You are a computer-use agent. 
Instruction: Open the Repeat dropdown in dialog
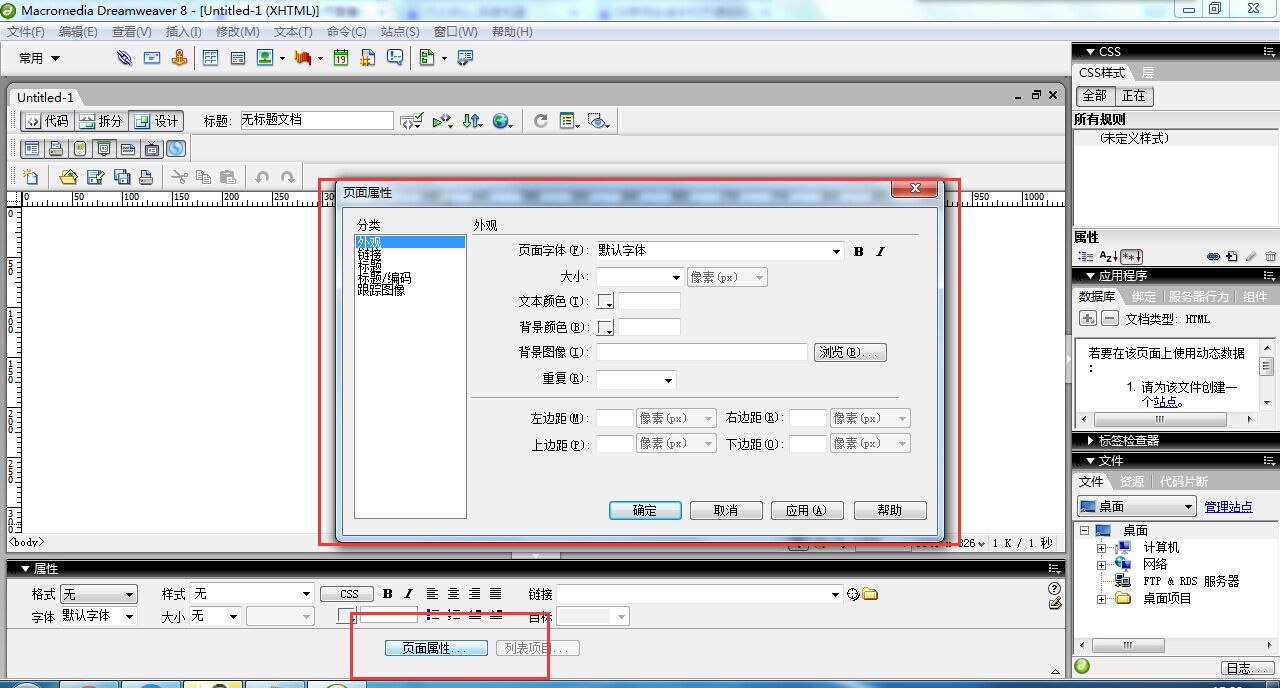pos(667,380)
